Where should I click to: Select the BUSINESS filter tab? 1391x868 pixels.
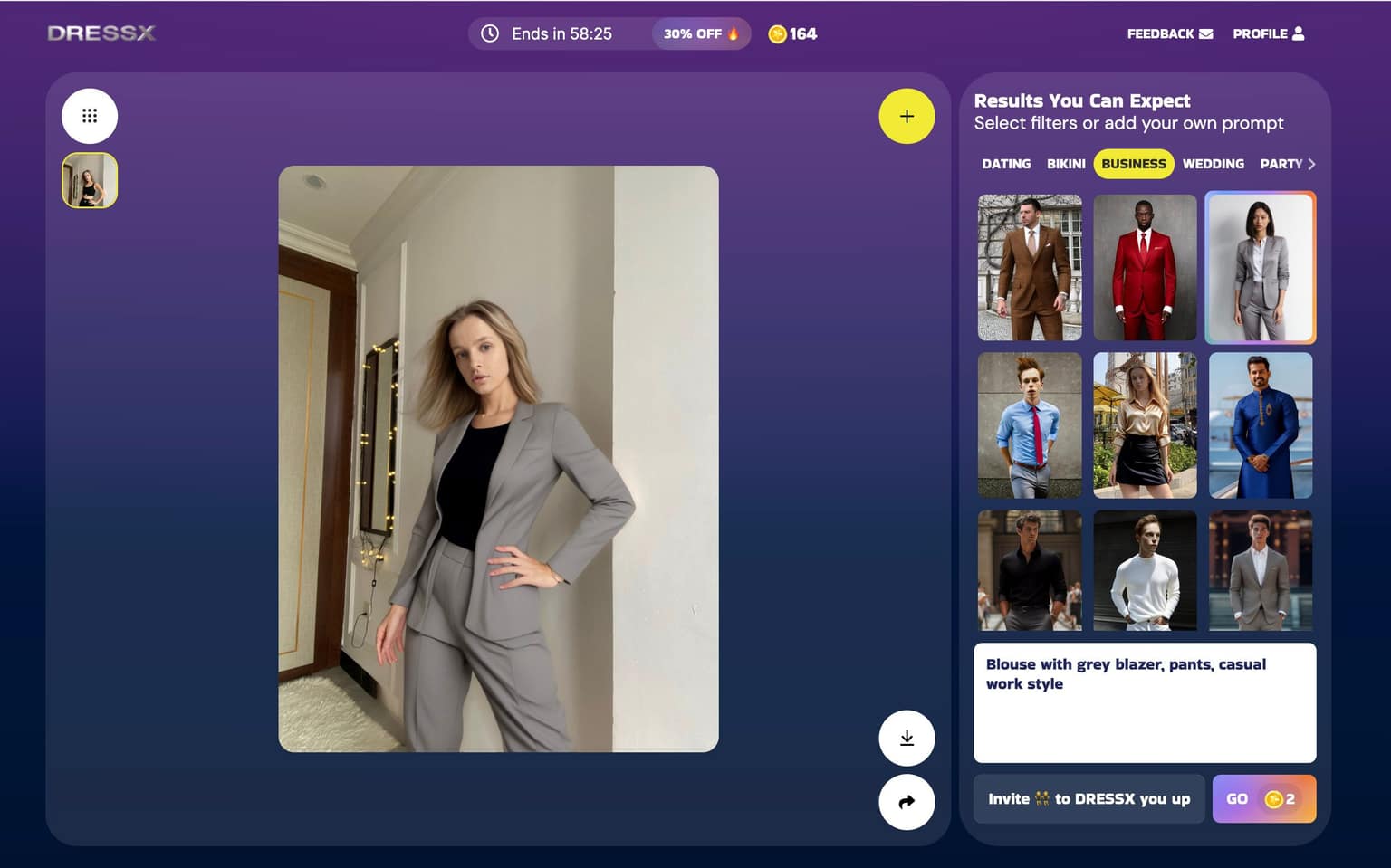point(1134,164)
